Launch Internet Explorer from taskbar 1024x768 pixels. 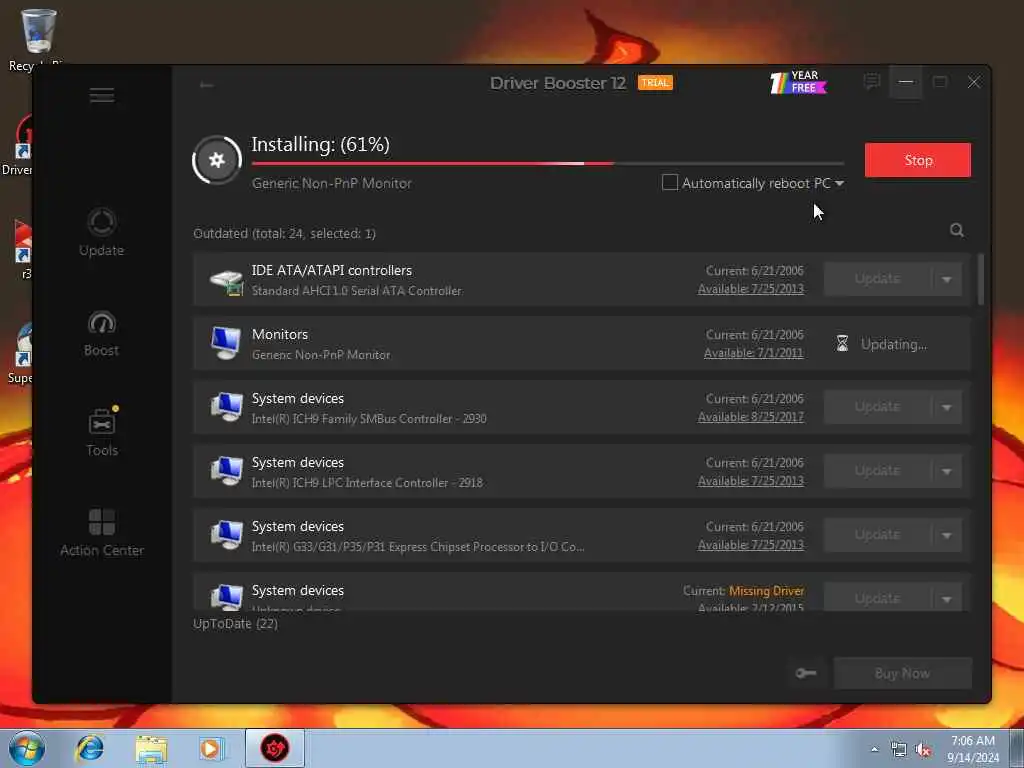[x=89, y=748]
